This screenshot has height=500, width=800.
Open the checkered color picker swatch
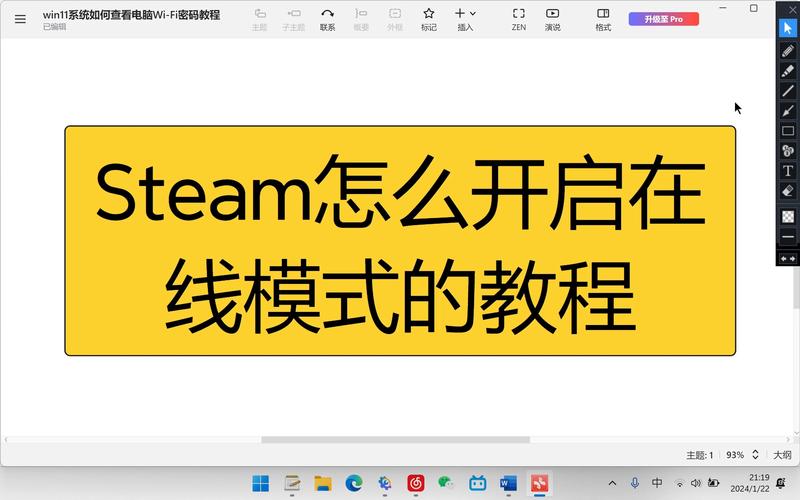pyautogui.click(x=788, y=217)
